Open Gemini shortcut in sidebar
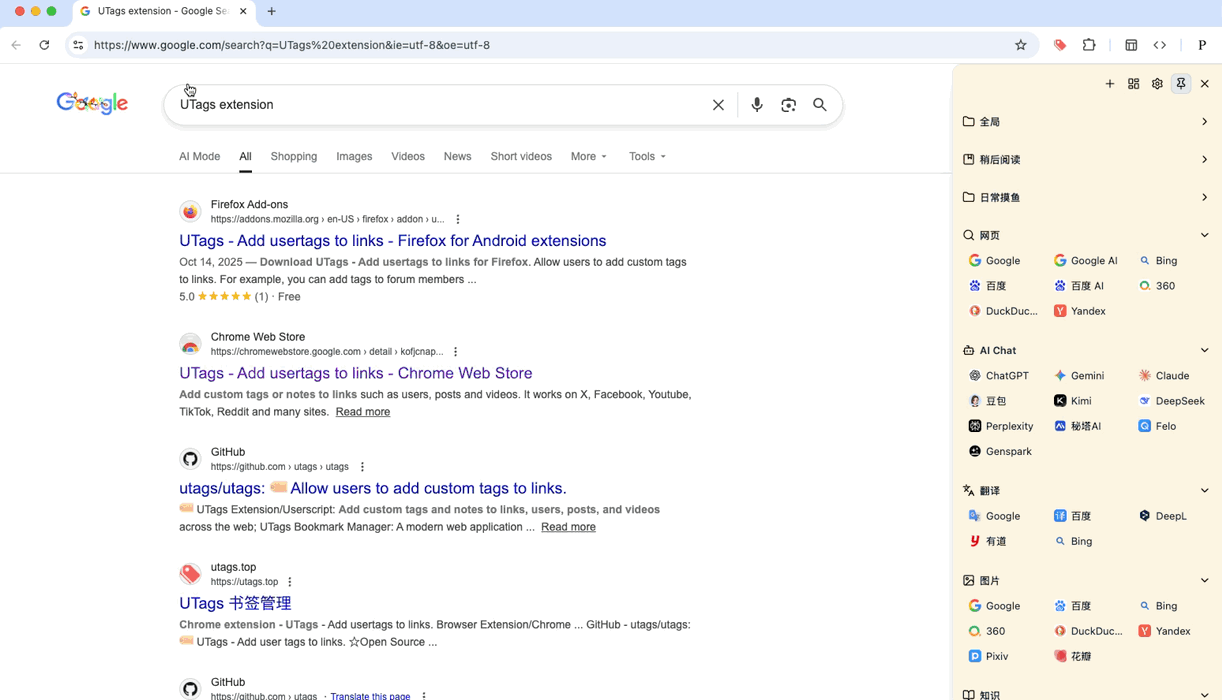 [x=1079, y=376]
